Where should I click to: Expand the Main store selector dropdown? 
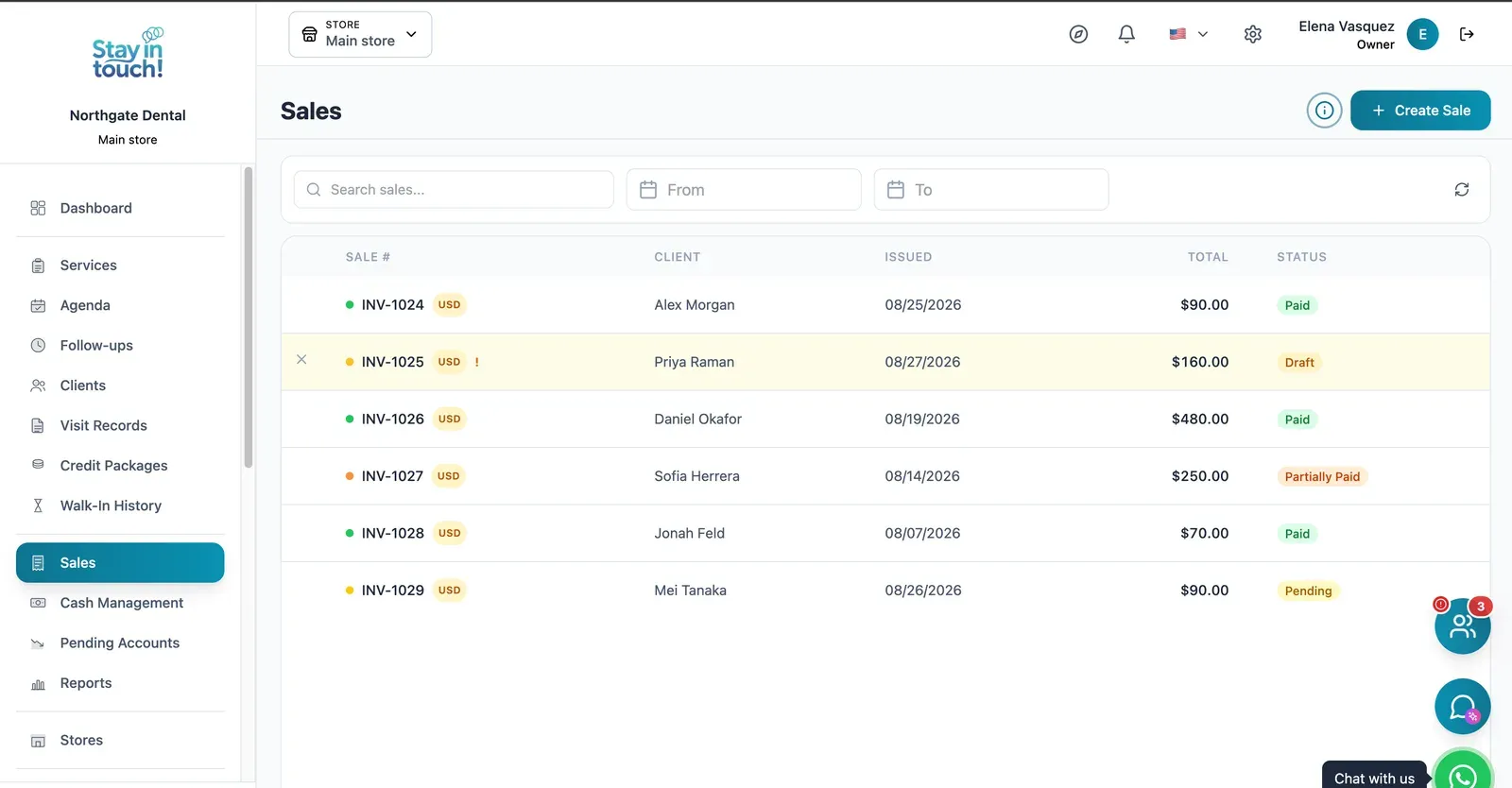pyautogui.click(x=360, y=34)
